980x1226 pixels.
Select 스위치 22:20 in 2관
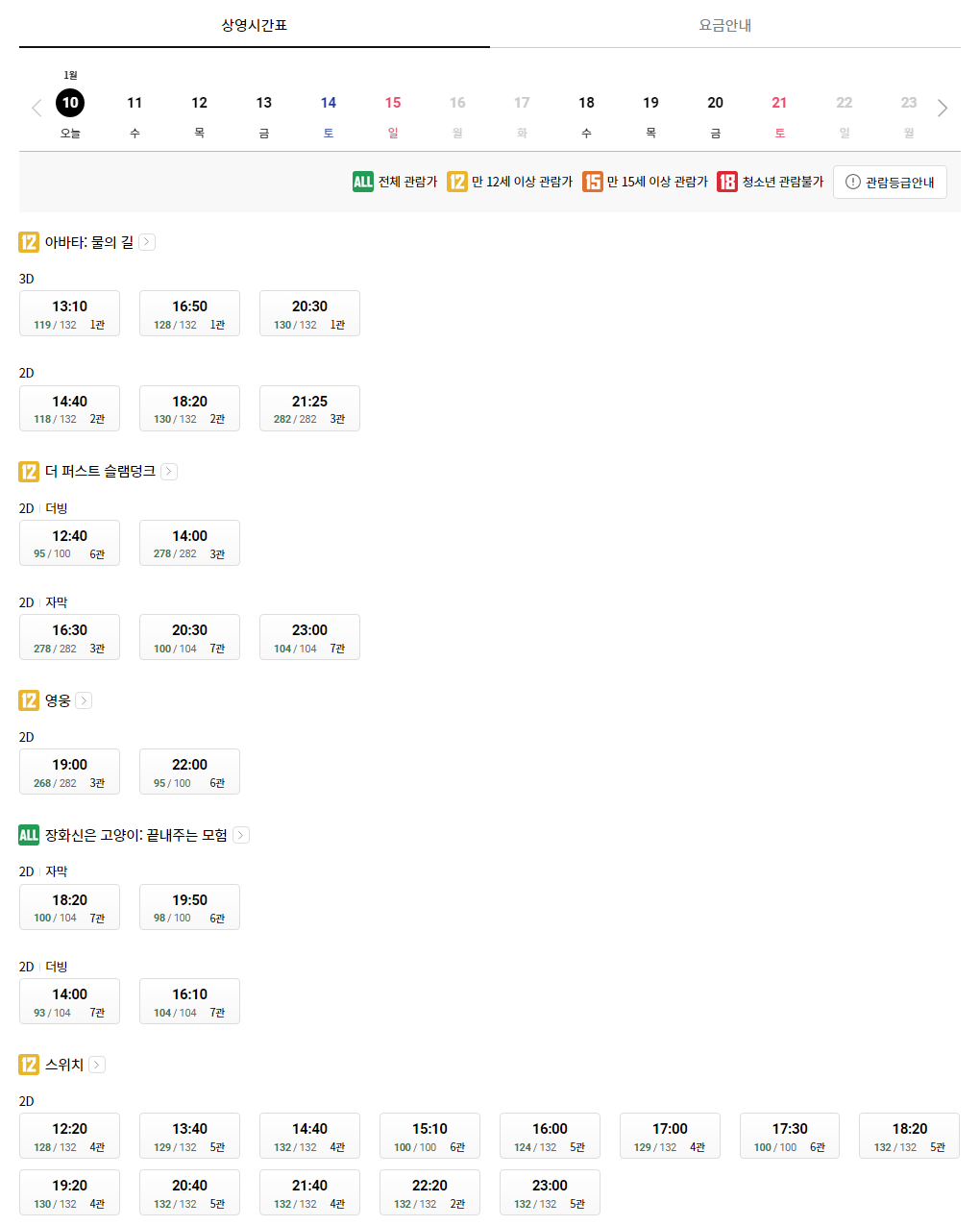429,1192
